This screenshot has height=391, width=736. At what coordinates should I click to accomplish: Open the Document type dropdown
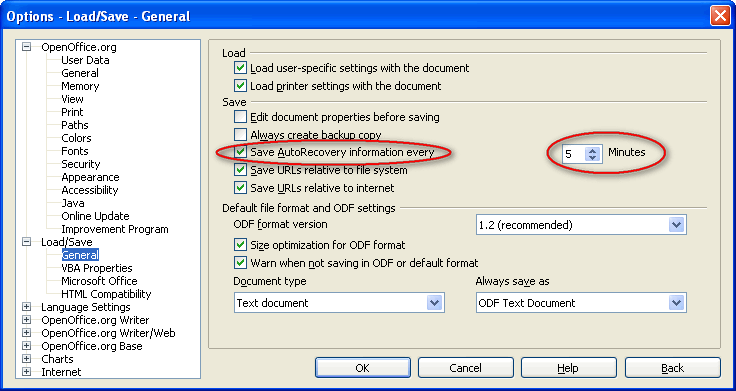(x=339, y=303)
